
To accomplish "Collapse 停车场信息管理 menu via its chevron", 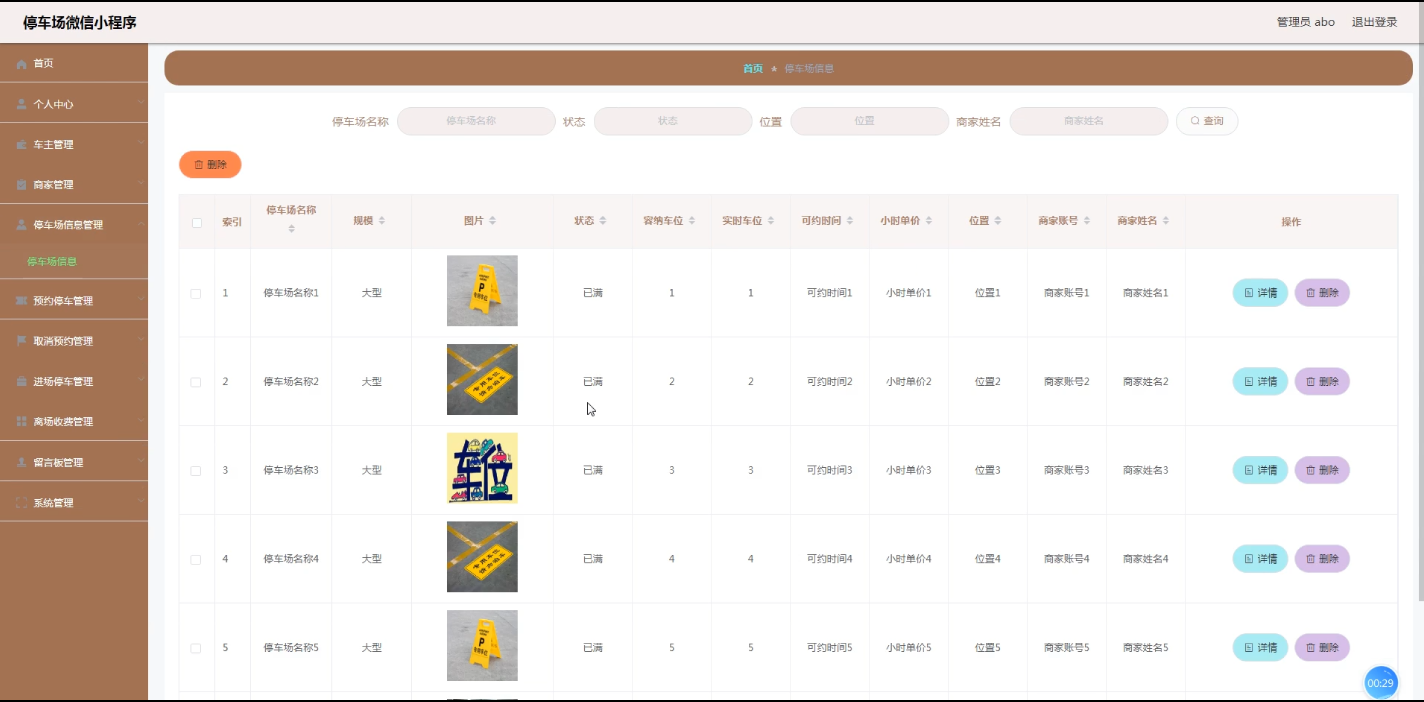I will pyautogui.click(x=141, y=224).
